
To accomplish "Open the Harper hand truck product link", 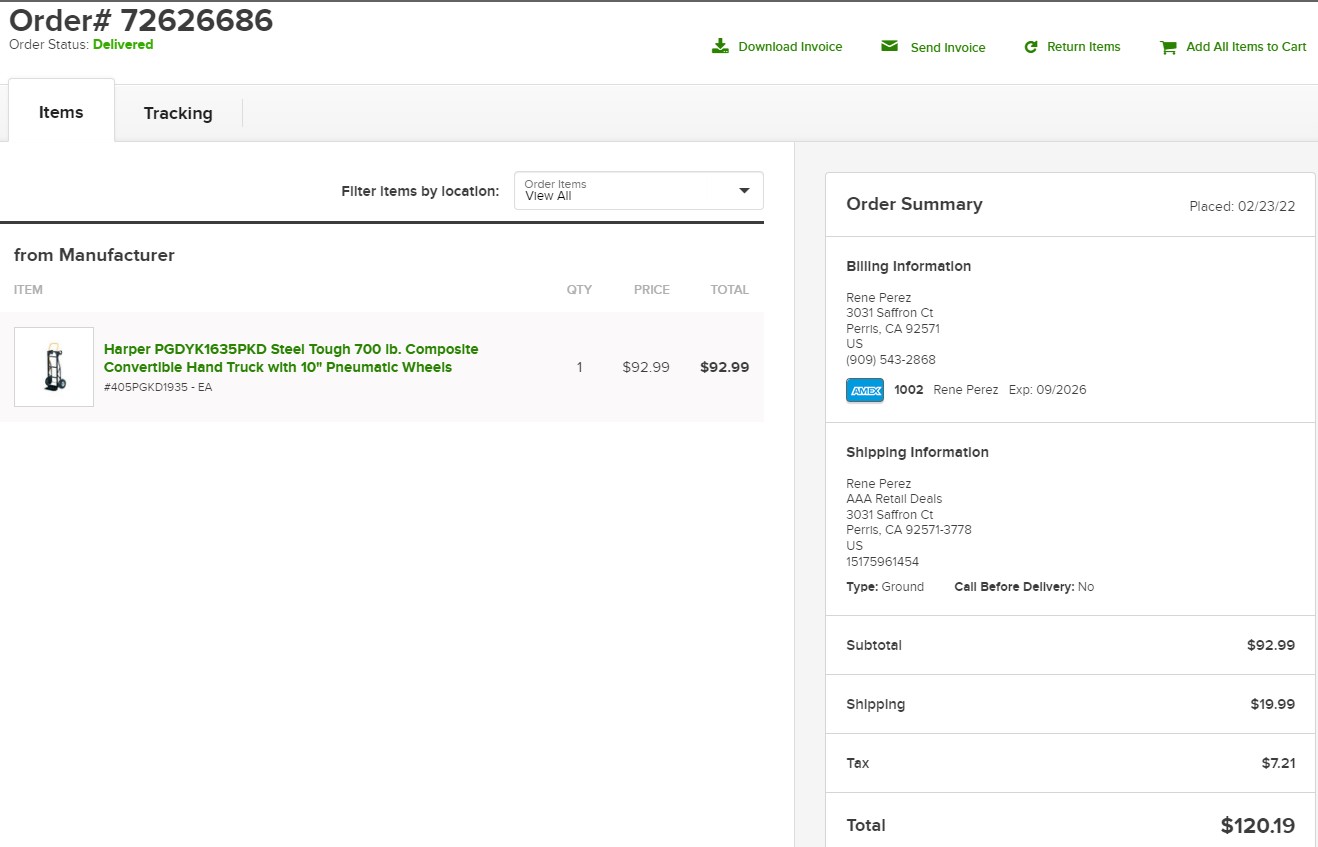I will 291,358.
